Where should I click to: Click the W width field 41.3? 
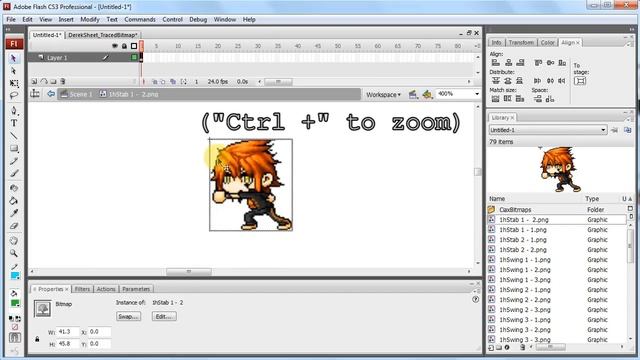point(68,332)
